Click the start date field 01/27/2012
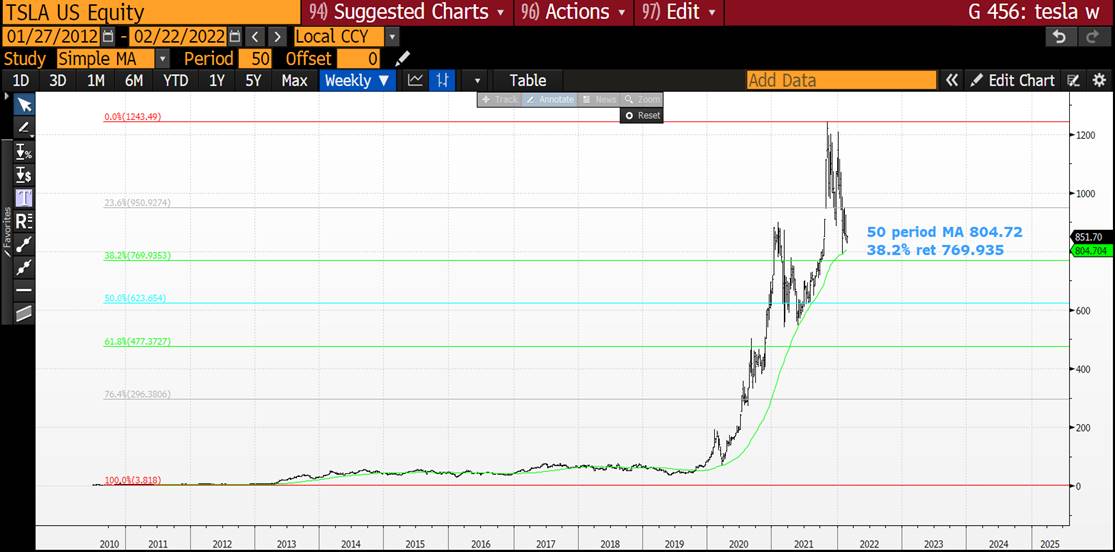1115x552 pixels. click(52, 37)
